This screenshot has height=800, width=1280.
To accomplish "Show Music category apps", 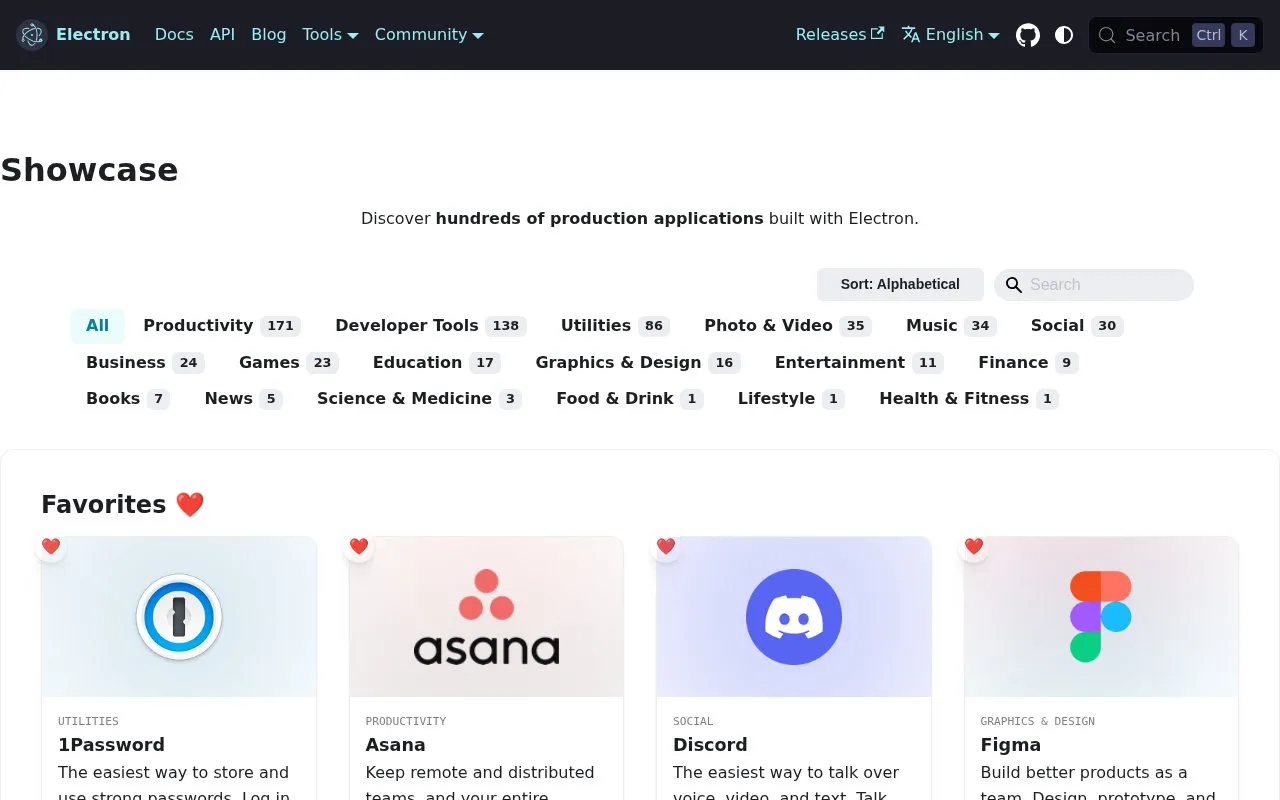I will tap(951, 326).
